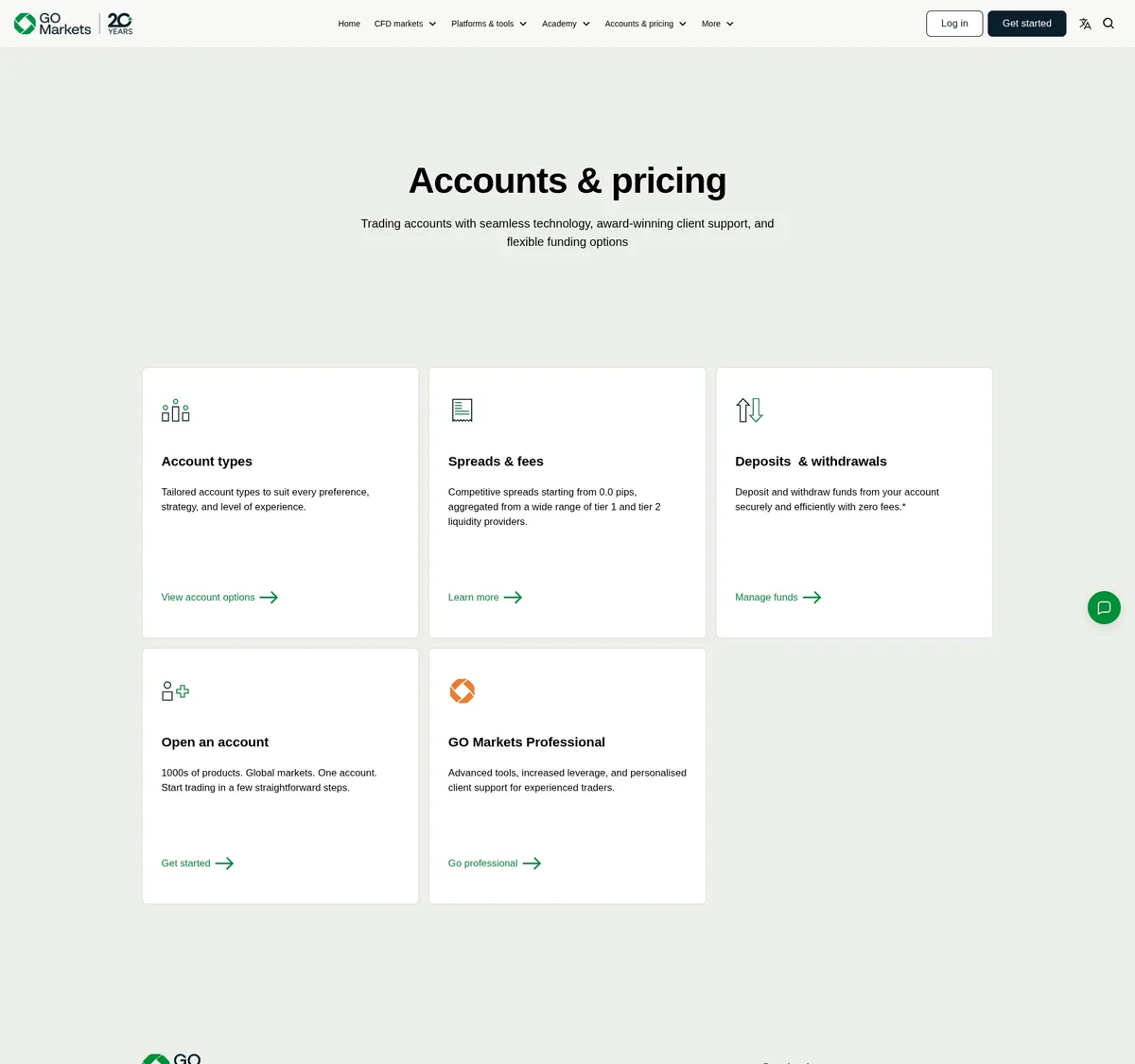Expand the More dropdown menu
The image size is (1135, 1064).
click(718, 24)
